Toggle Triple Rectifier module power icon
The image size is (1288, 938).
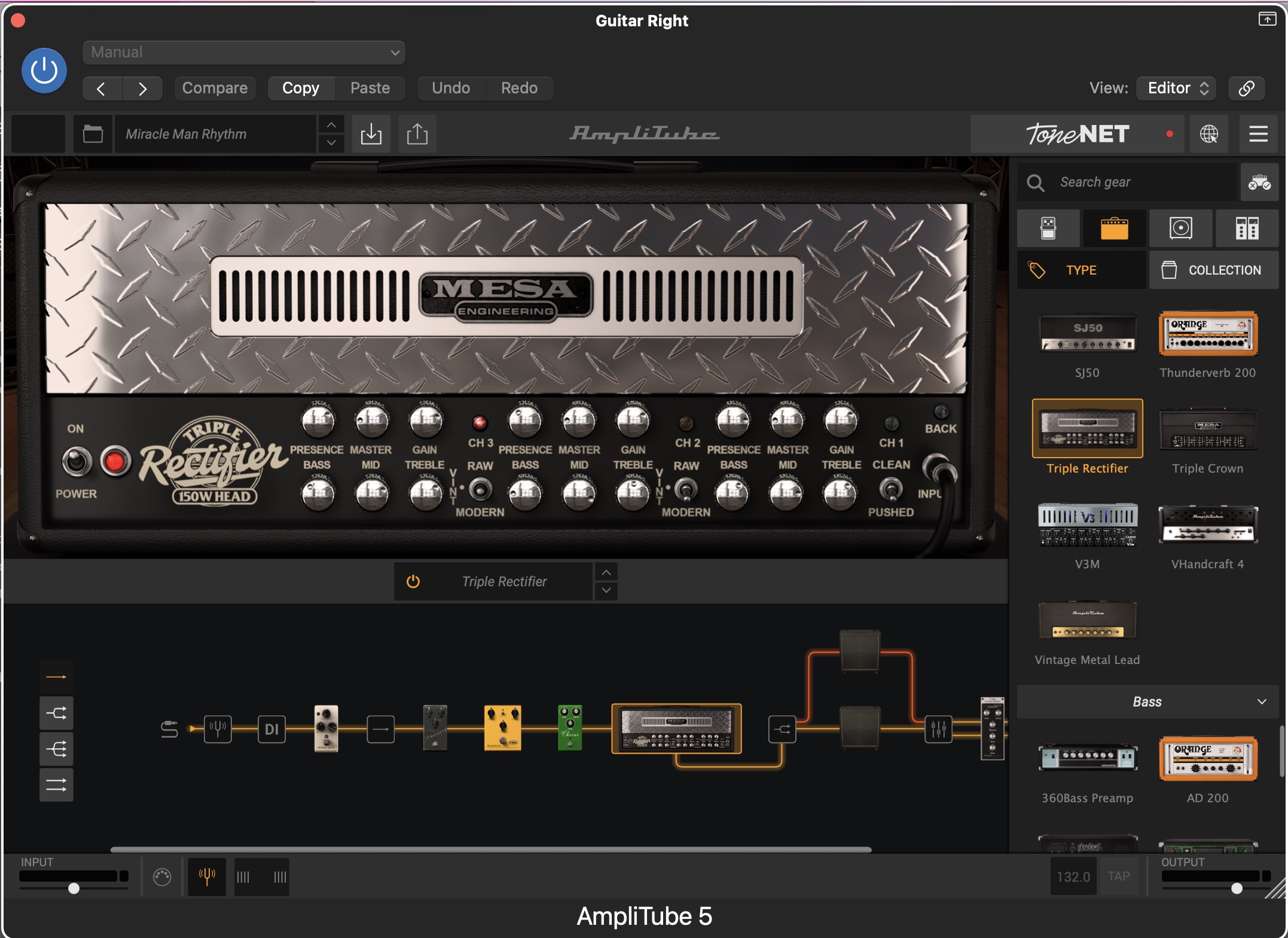tap(413, 581)
